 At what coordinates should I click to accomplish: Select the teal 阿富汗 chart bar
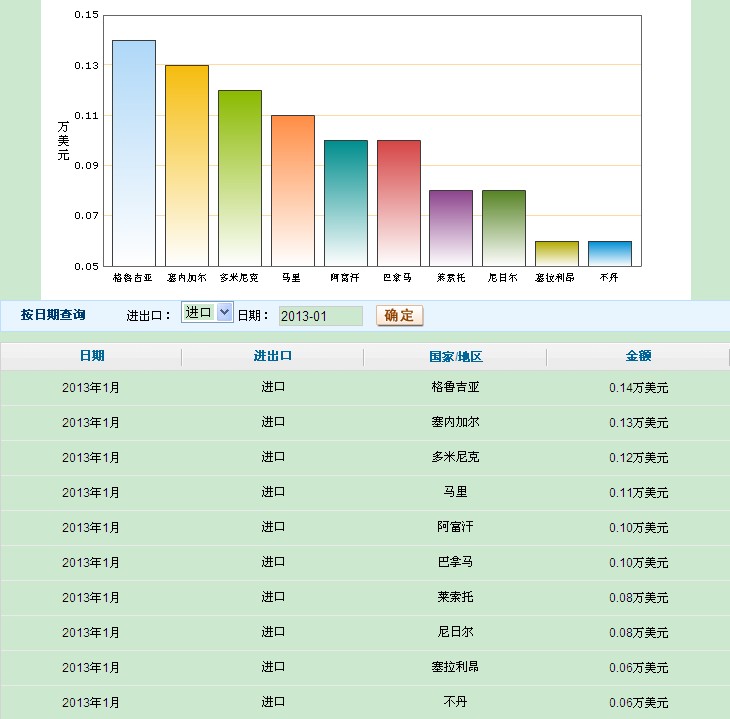(346, 203)
